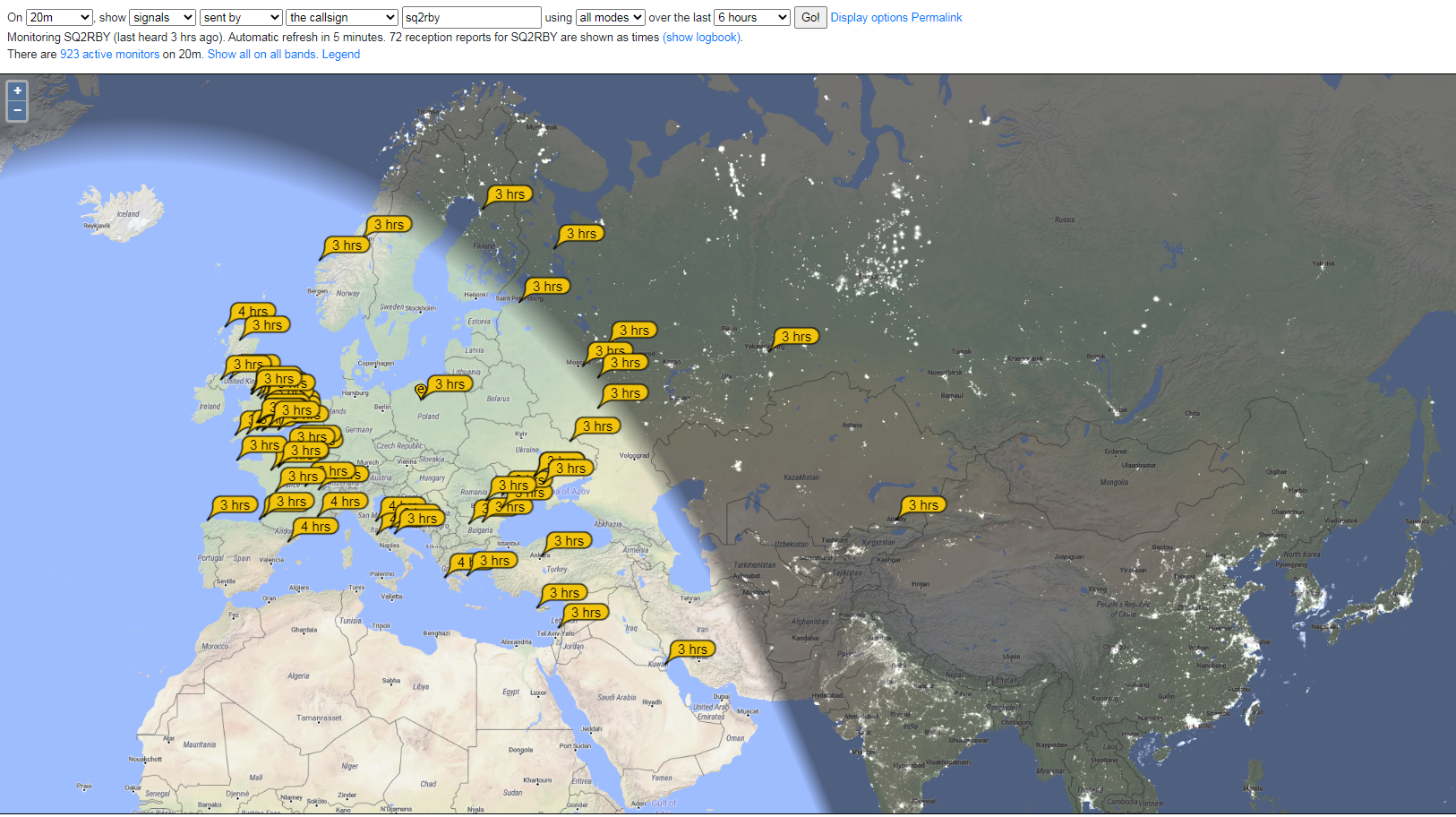
Task: Zoom out using the minus map button
Action: click(17, 110)
